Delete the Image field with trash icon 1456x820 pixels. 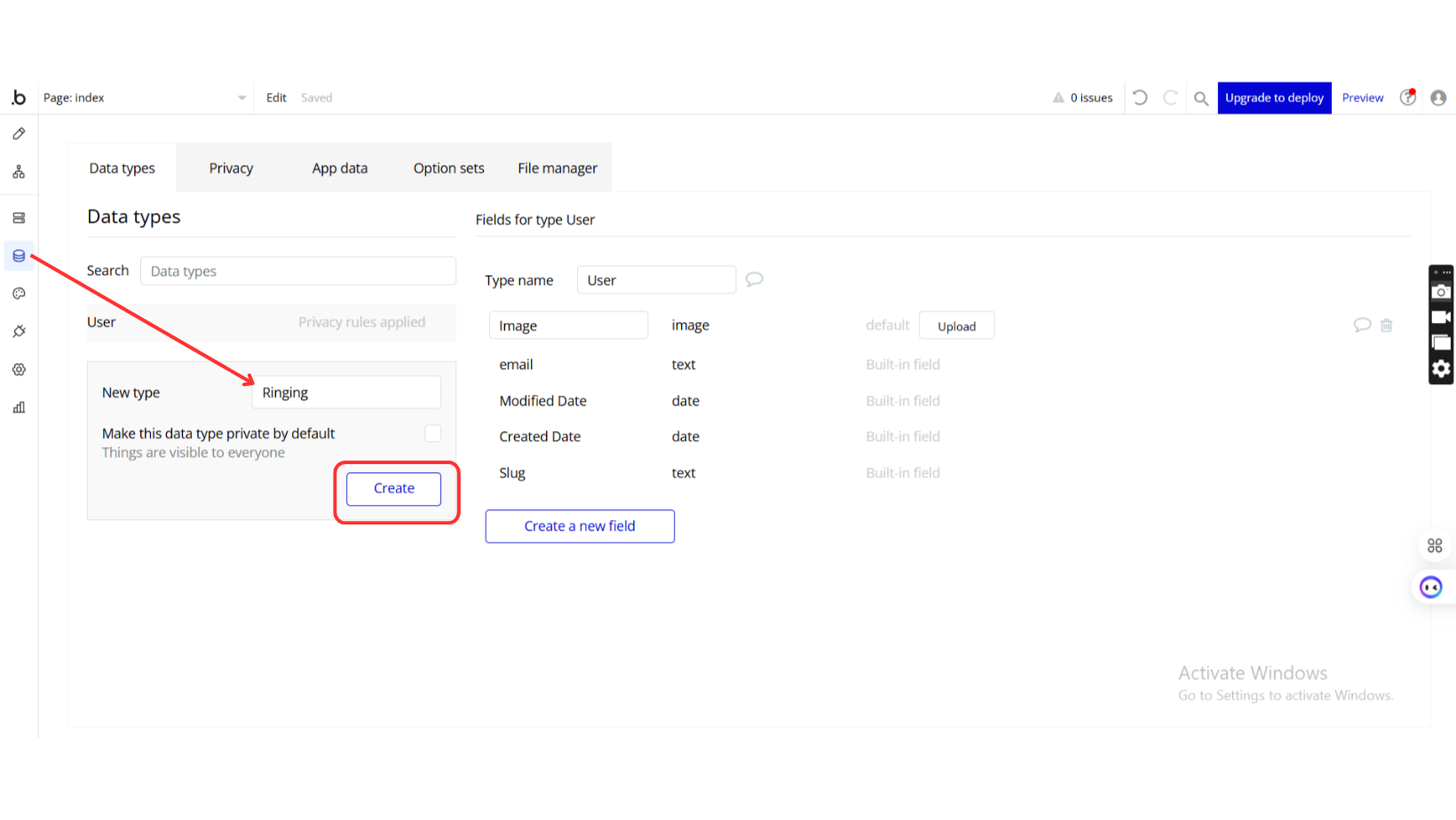pyautogui.click(x=1386, y=326)
